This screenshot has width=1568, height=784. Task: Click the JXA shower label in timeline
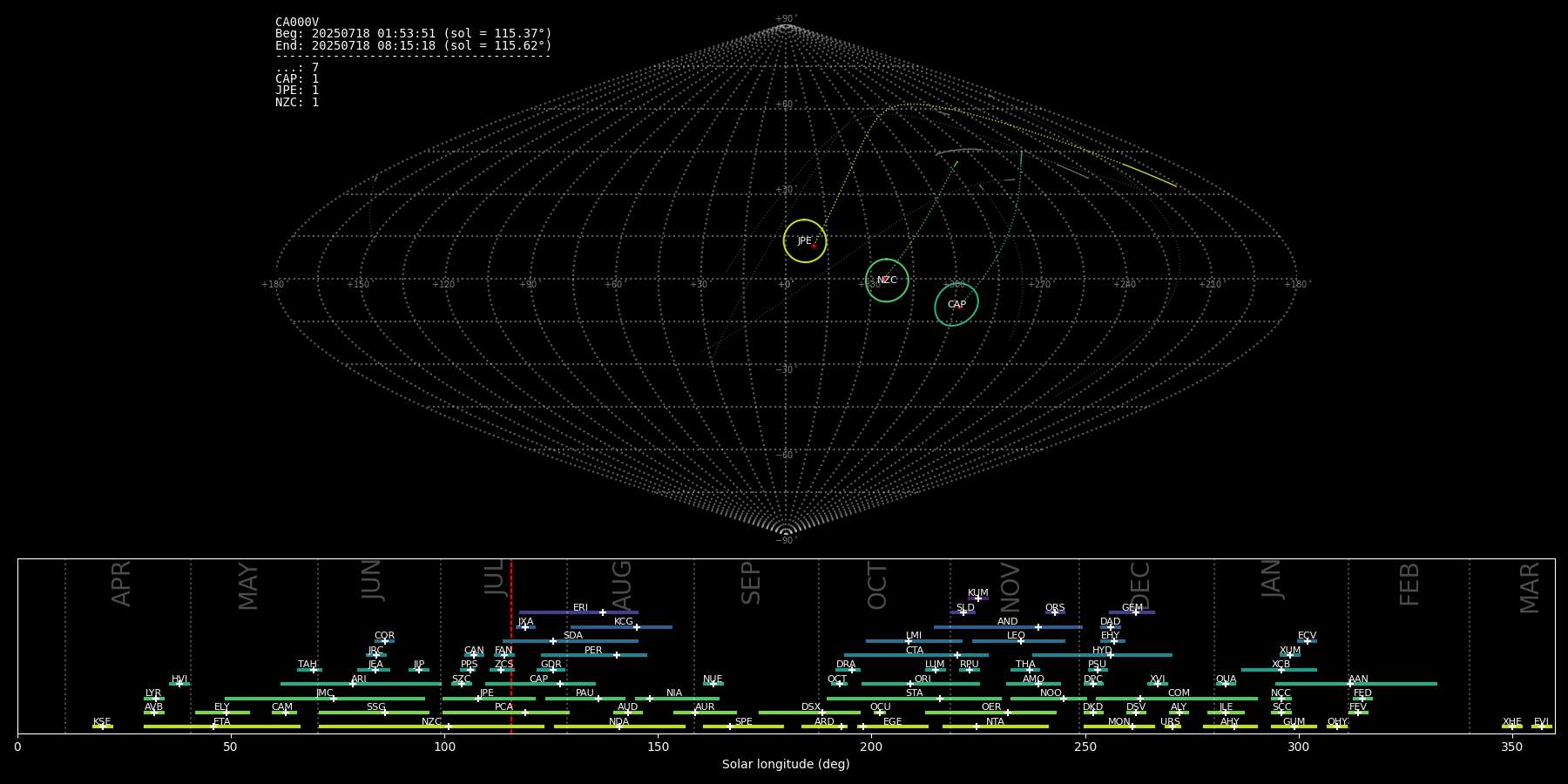[525, 622]
